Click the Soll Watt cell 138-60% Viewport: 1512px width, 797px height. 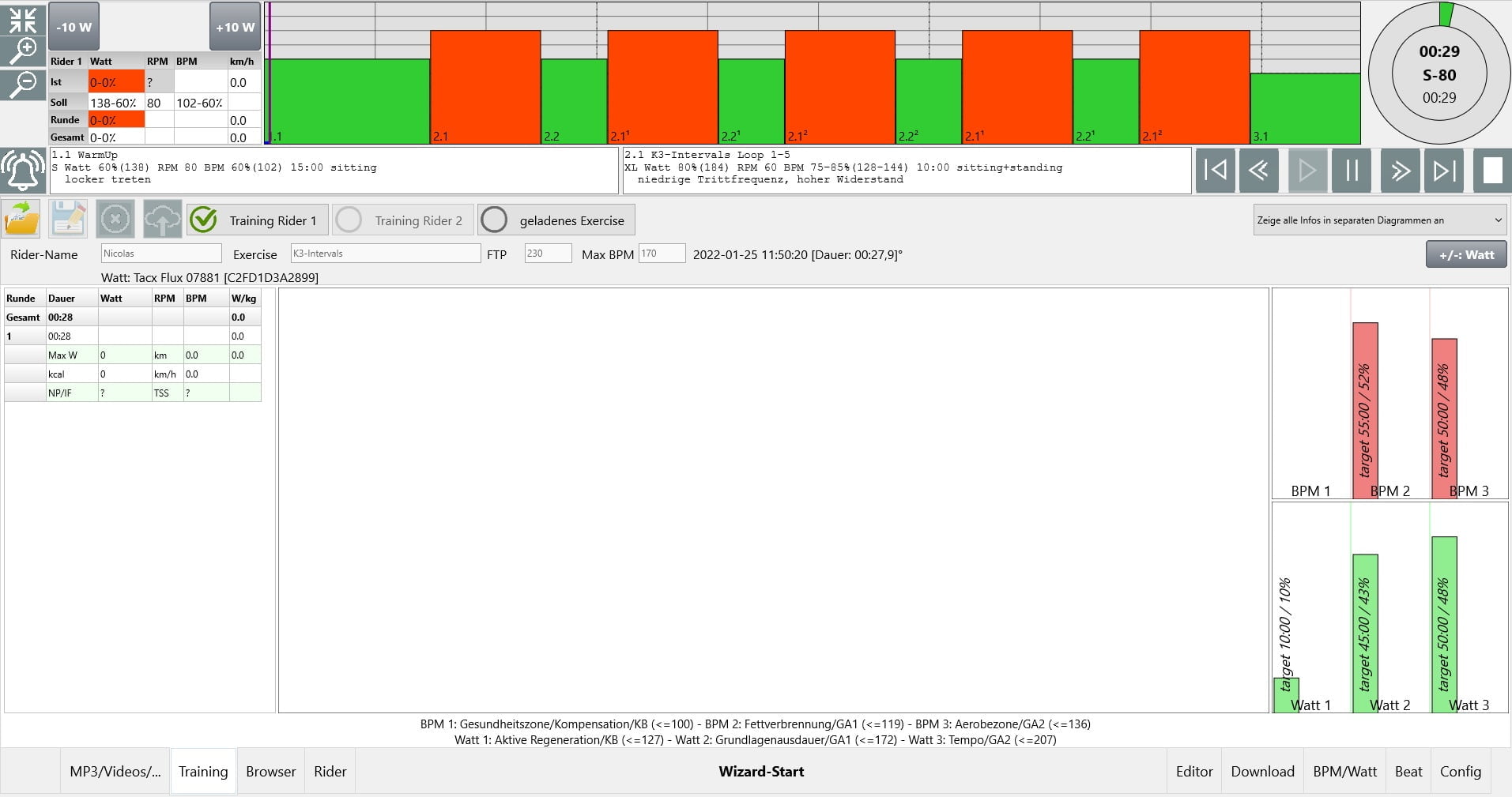(x=116, y=103)
